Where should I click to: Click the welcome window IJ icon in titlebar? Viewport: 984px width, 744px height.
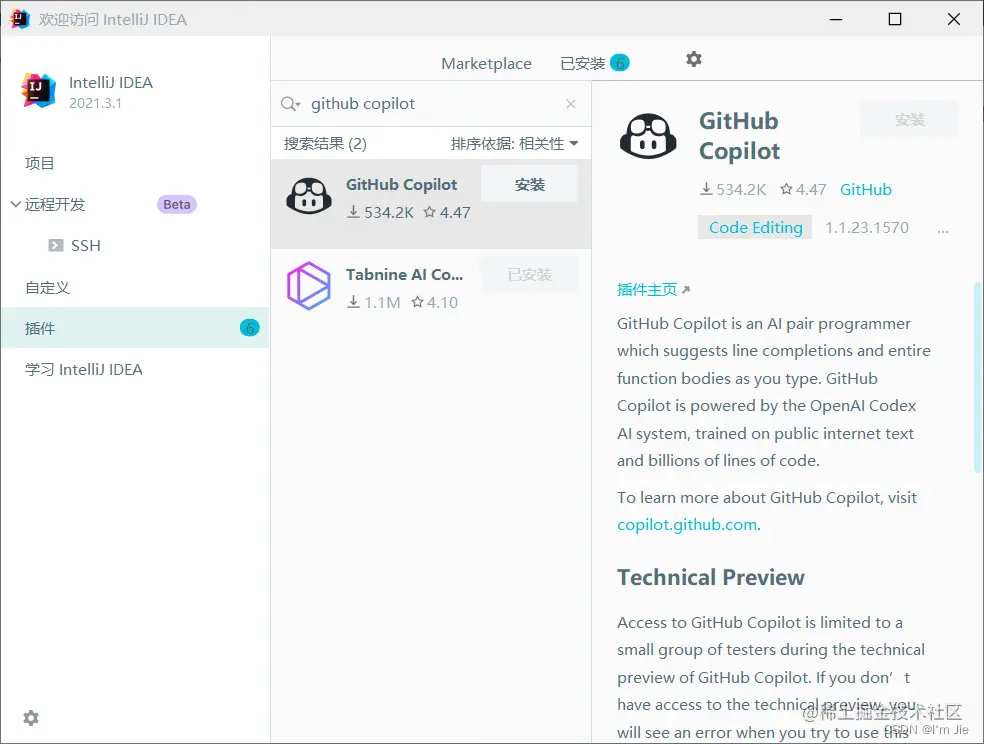click(x=18, y=18)
